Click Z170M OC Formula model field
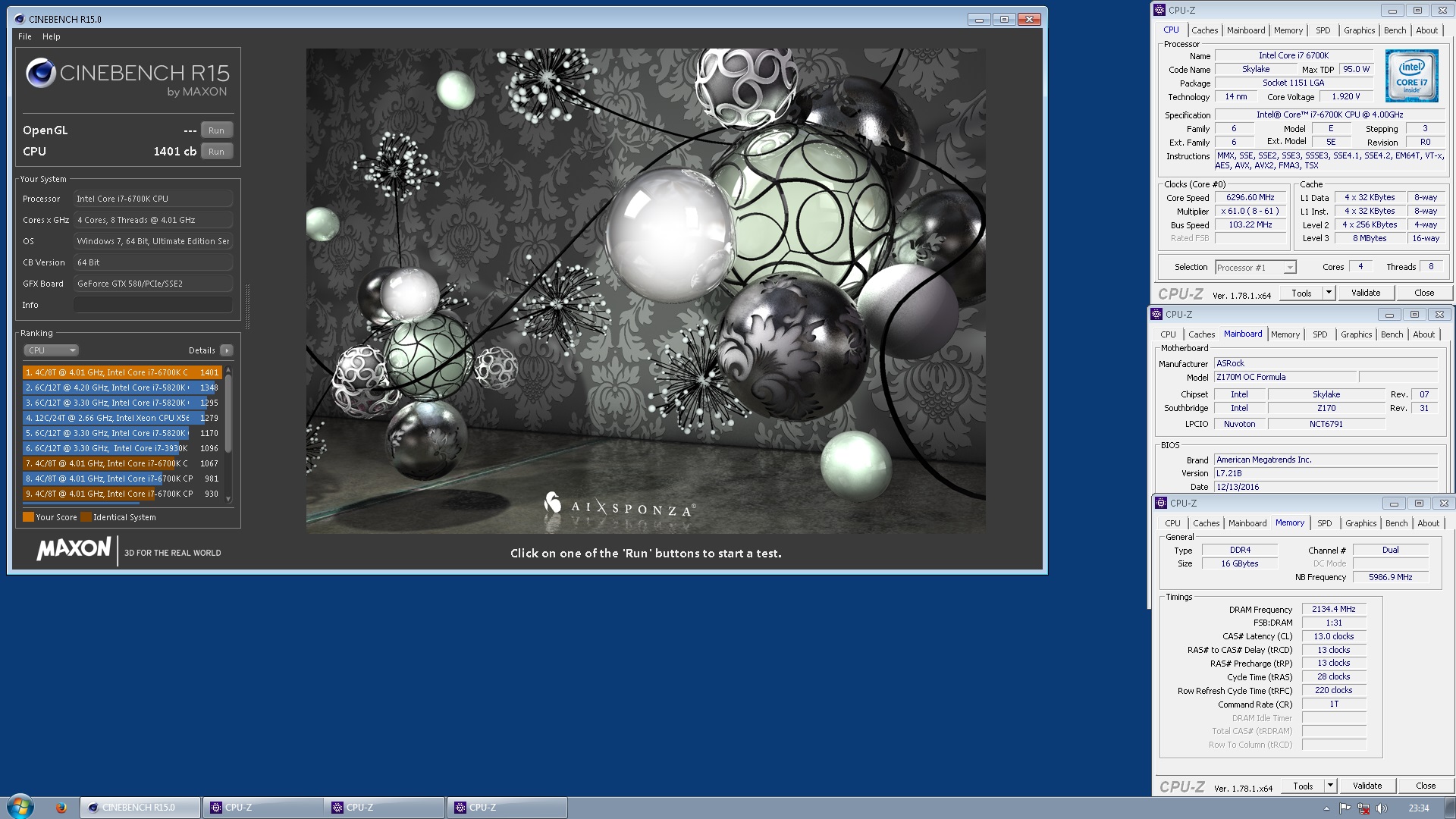 coord(1285,377)
